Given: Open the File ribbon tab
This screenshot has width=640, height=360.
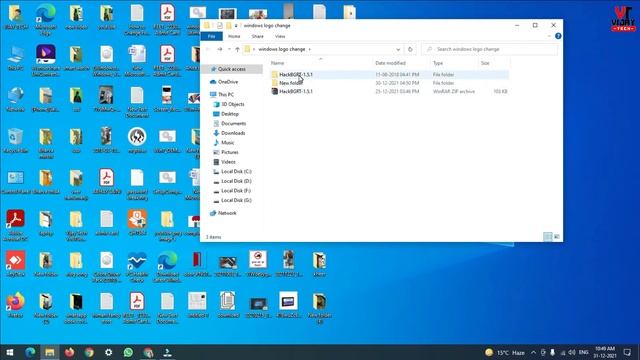Looking at the screenshot, I should pos(211,36).
